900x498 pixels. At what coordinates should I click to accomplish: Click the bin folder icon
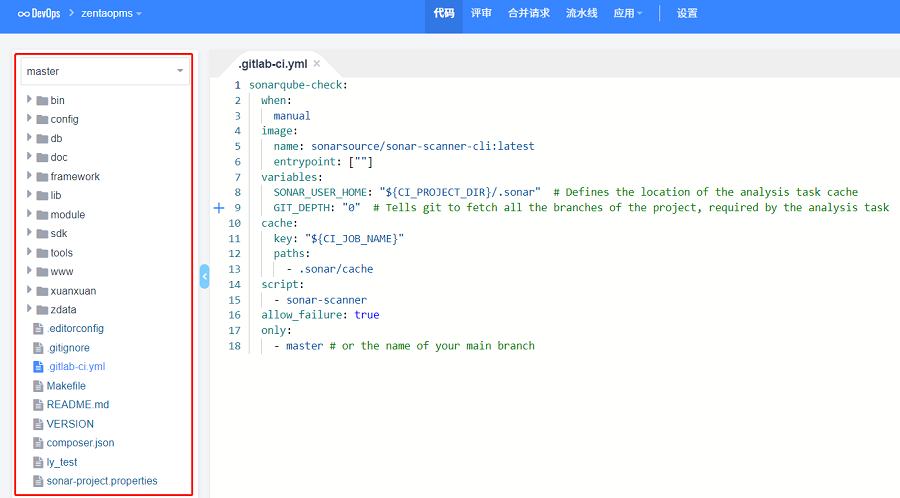pos(42,100)
